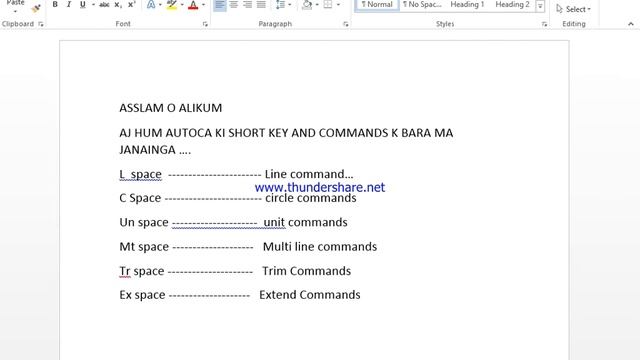The width and height of the screenshot is (640, 360).
Task: Launch Paragraph settings dialog
Action: coord(346,24)
